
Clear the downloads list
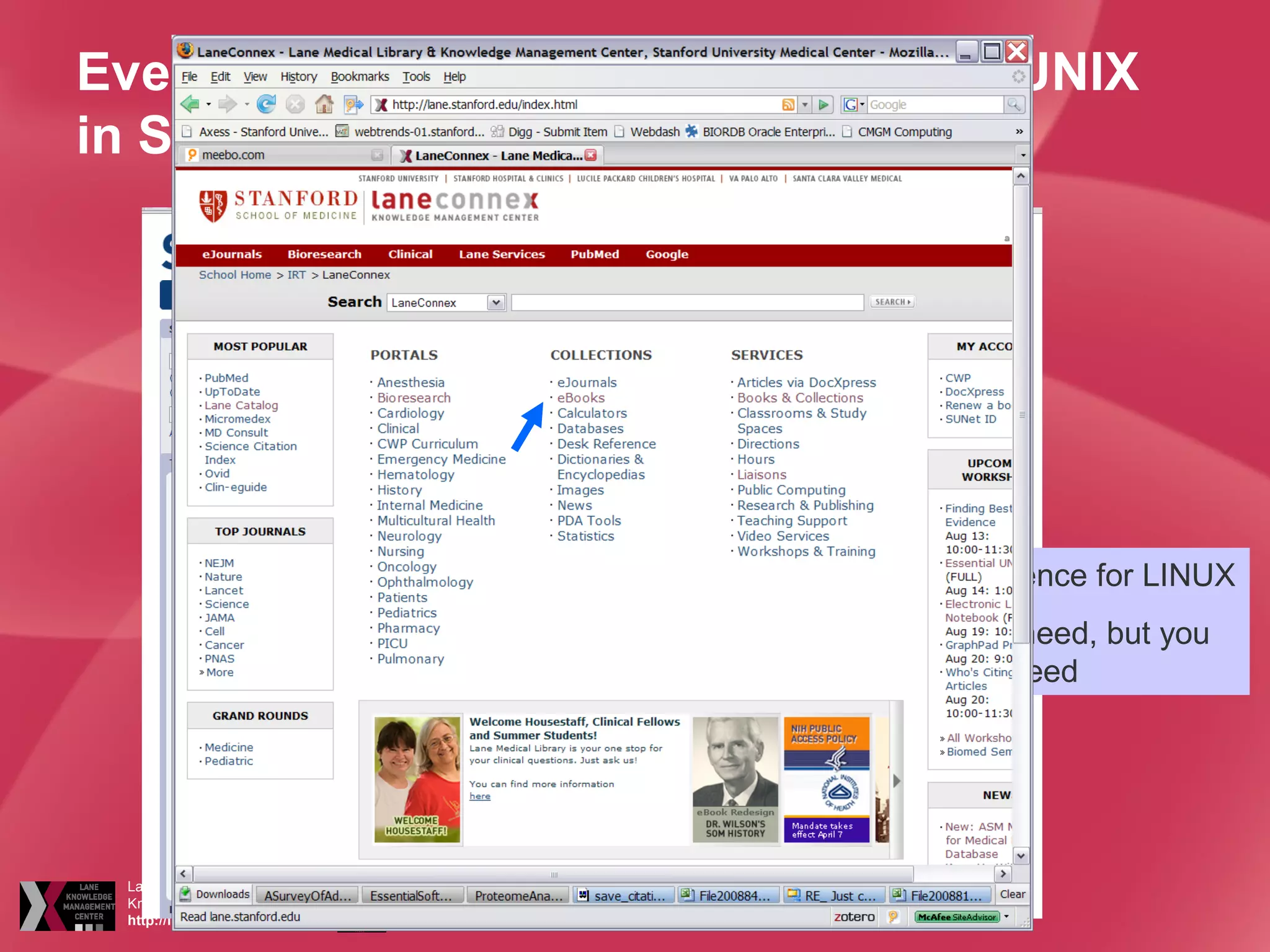(x=1012, y=894)
